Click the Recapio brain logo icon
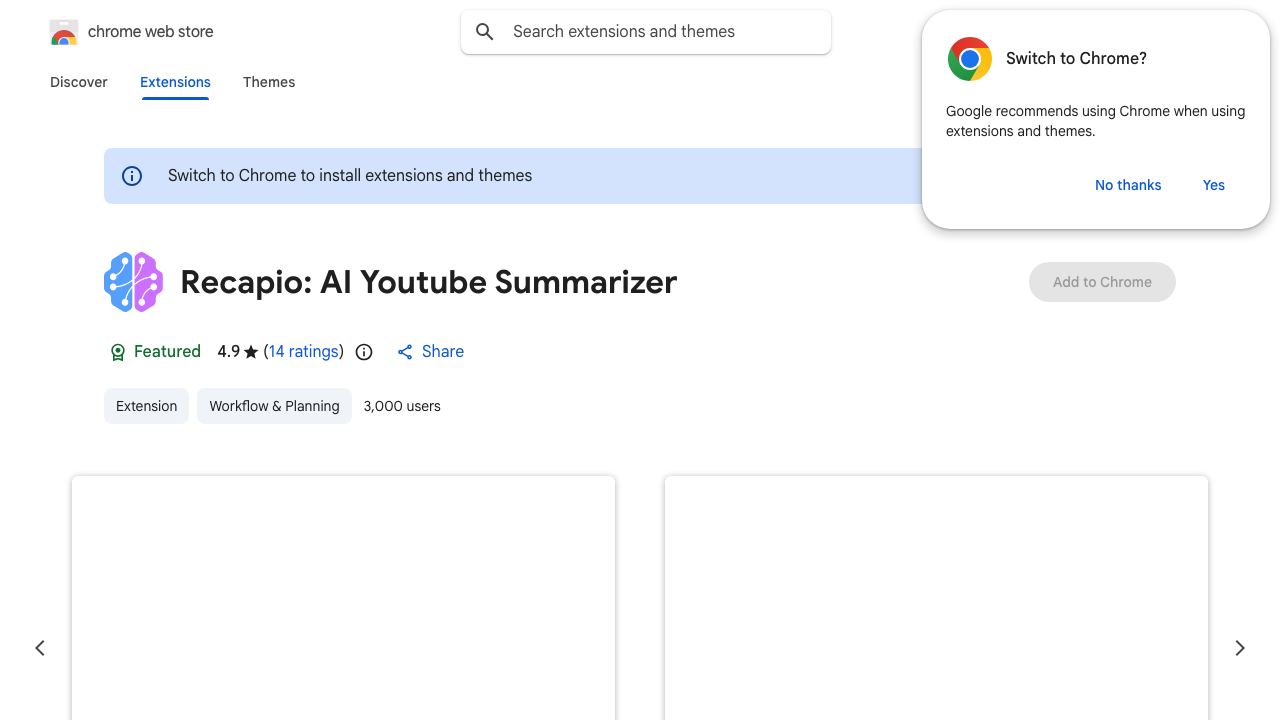This screenshot has height=720, width=1280. (133, 282)
